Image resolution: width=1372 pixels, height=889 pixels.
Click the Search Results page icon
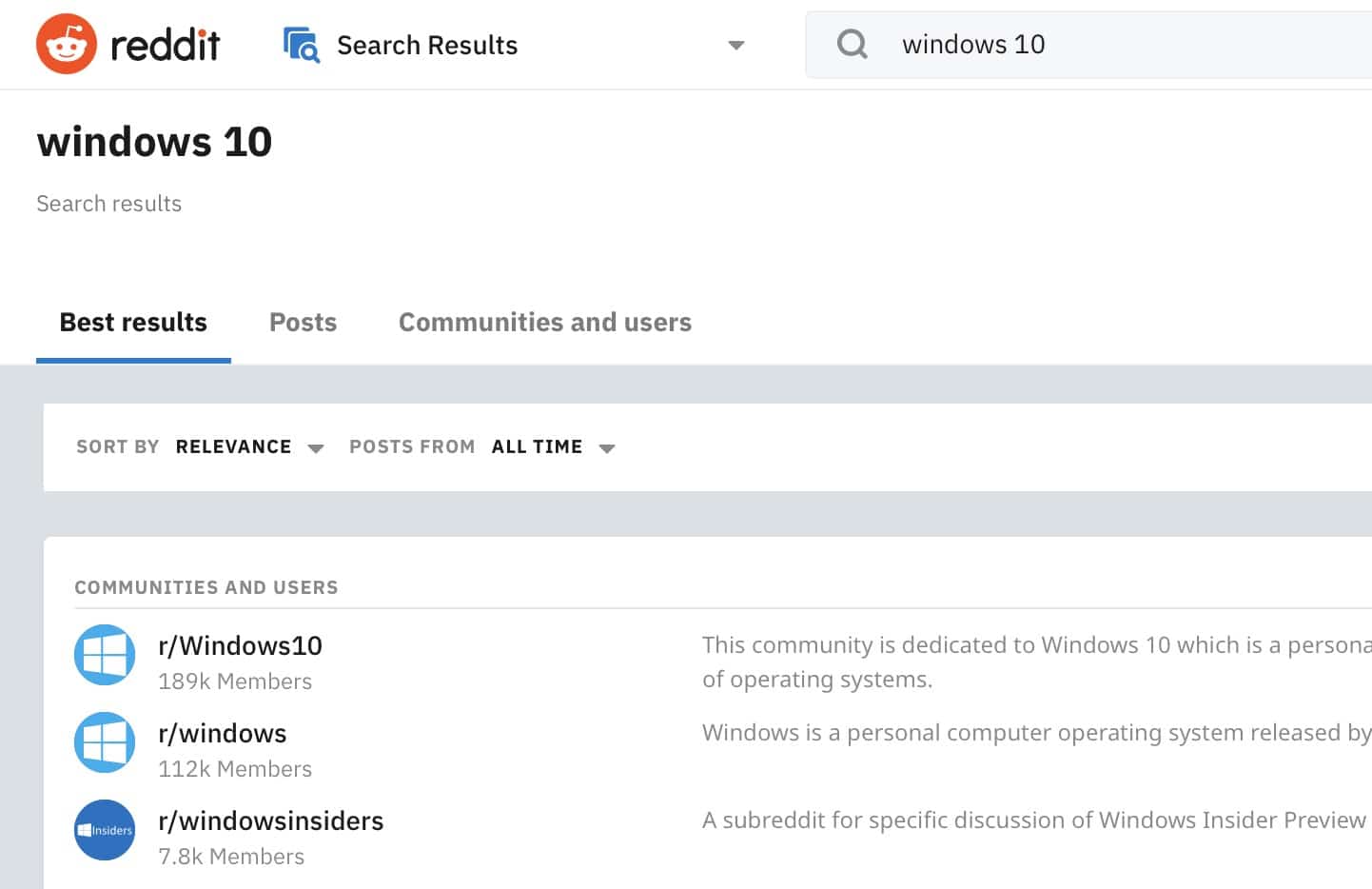click(x=302, y=45)
